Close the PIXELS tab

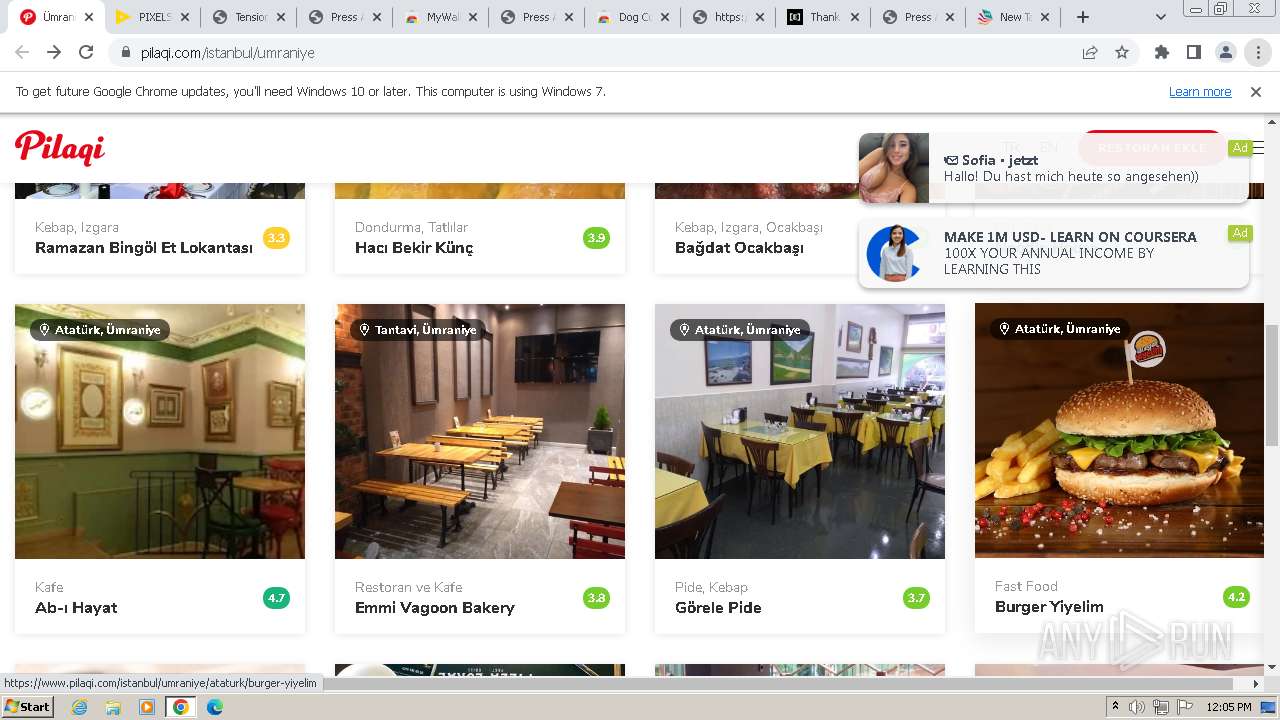click(x=184, y=17)
